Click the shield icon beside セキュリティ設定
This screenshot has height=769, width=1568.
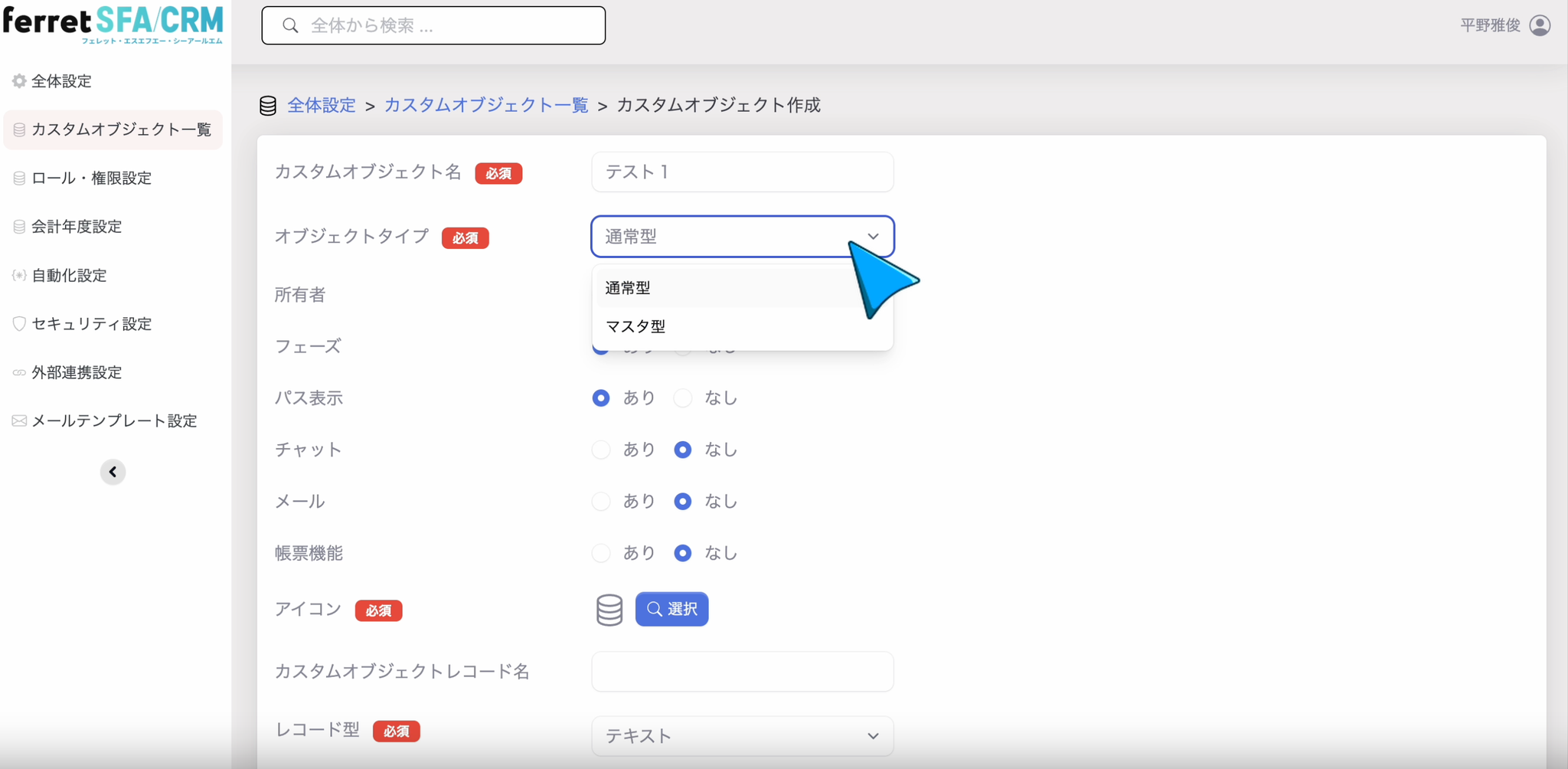pos(19,324)
